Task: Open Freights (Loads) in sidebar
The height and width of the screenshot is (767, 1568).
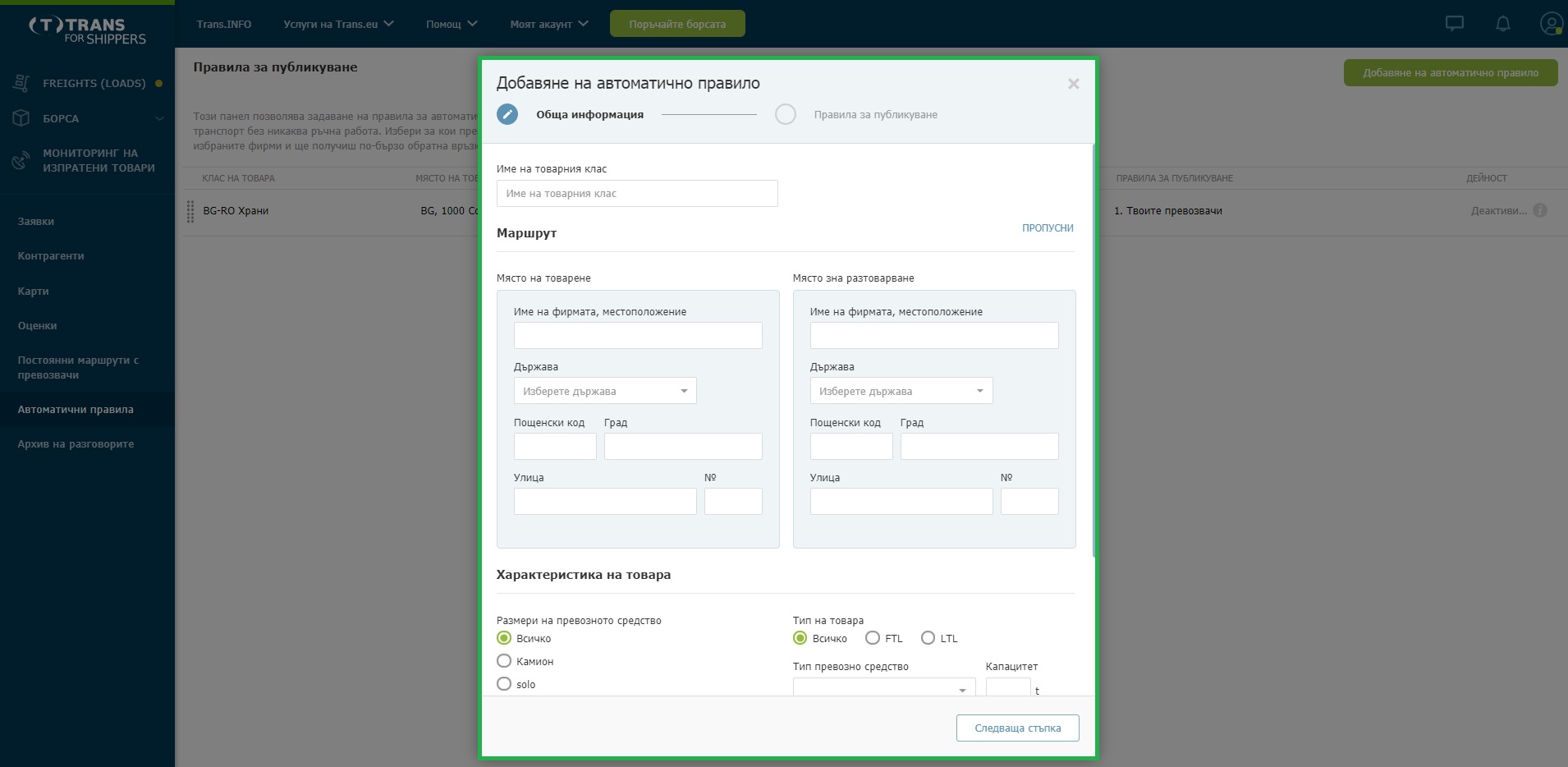Action: click(x=94, y=83)
